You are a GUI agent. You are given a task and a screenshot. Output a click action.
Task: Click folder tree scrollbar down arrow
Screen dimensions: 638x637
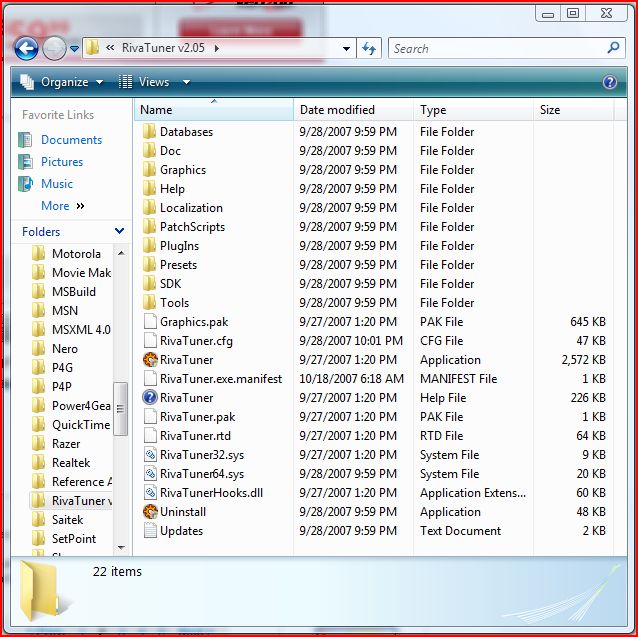(121, 548)
